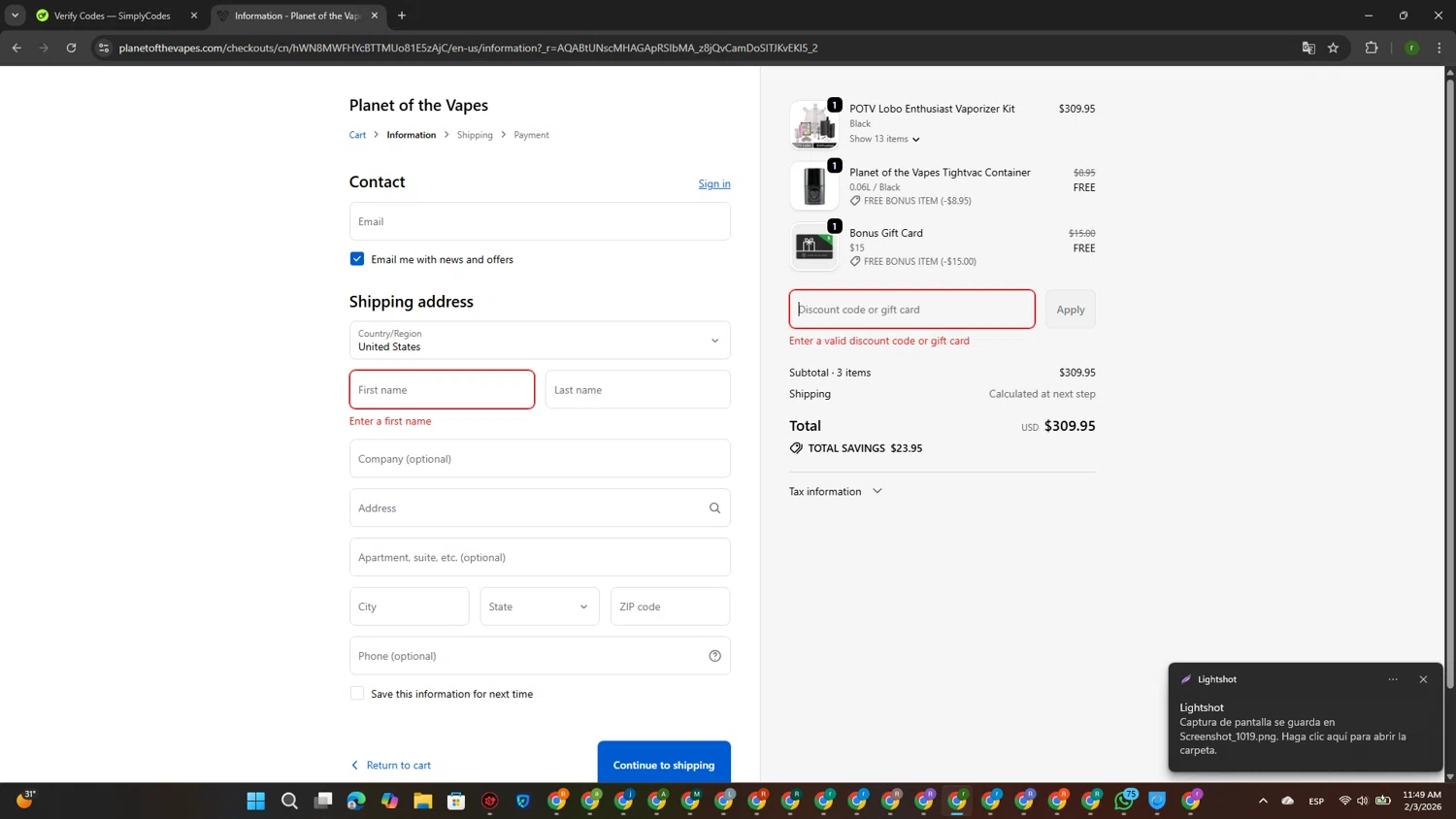Open the site information icon in address bar
The height and width of the screenshot is (819, 1456).
pyautogui.click(x=104, y=48)
